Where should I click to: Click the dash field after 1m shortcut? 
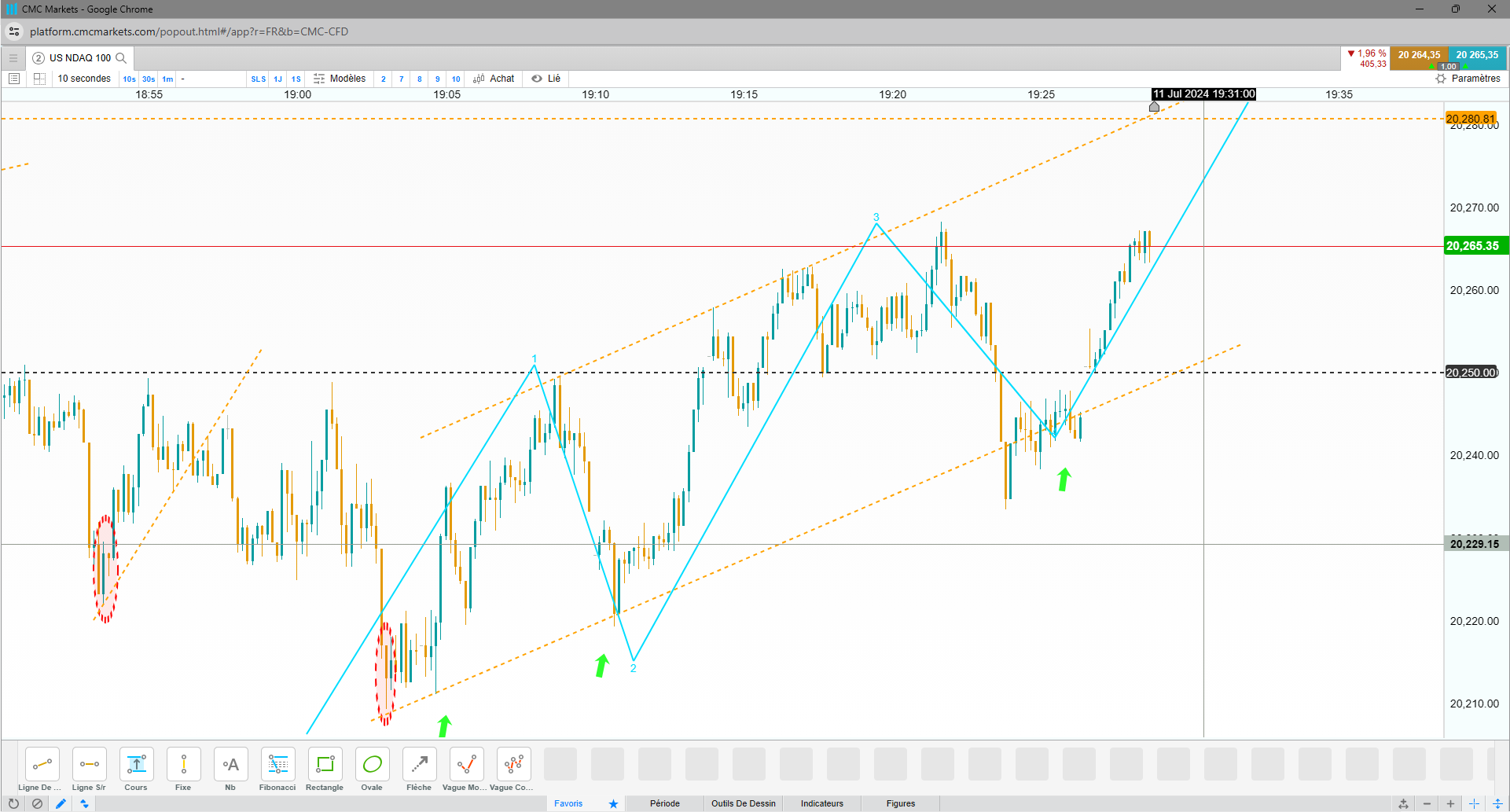pos(212,79)
